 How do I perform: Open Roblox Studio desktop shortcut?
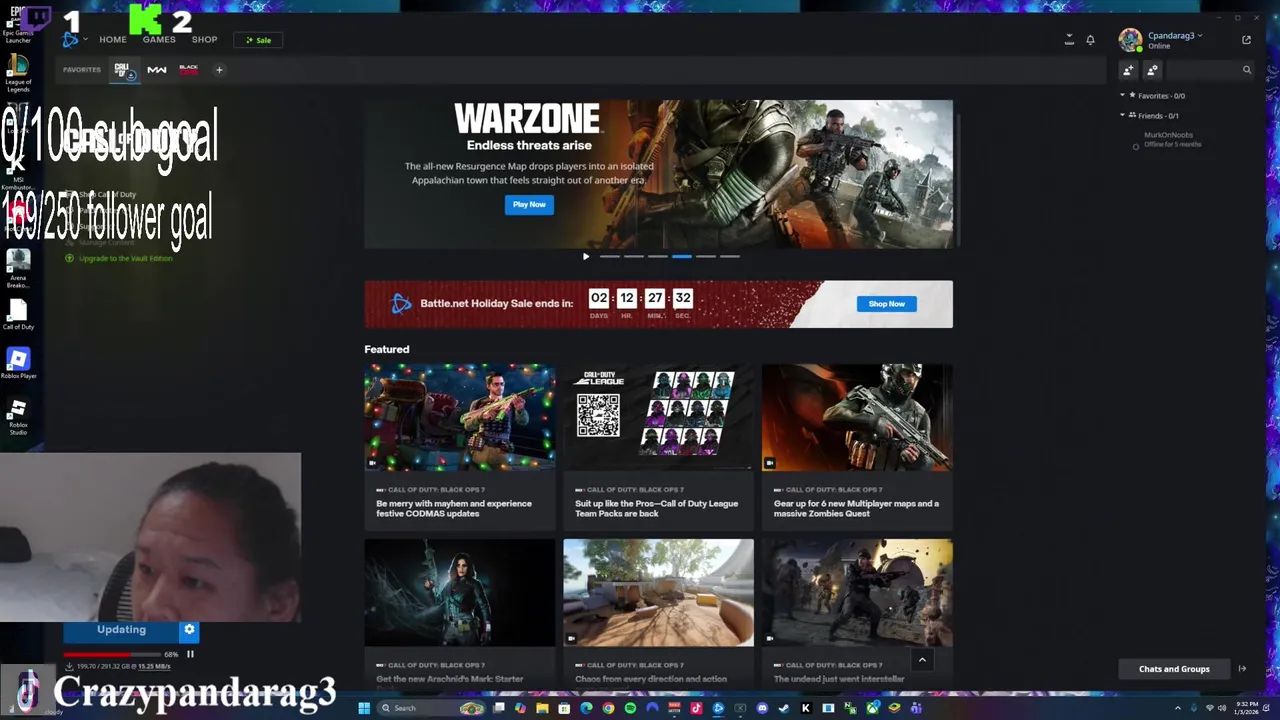(x=18, y=416)
